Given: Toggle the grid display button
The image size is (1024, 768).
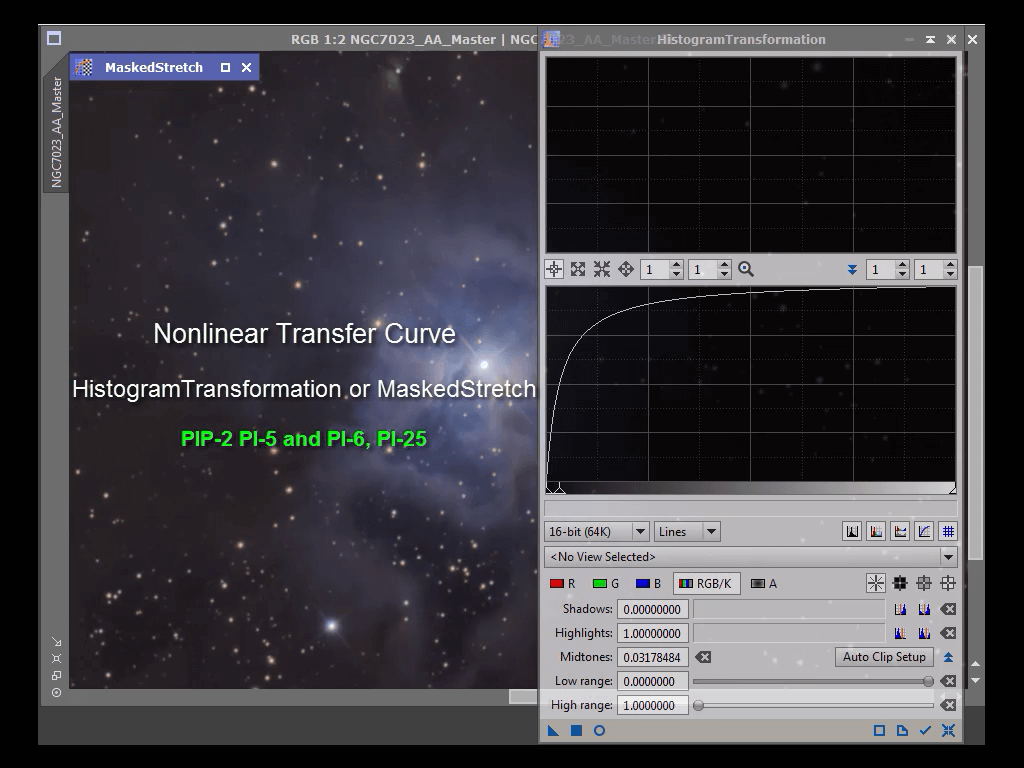Looking at the screenshot, I should click(x=948, y=532).
